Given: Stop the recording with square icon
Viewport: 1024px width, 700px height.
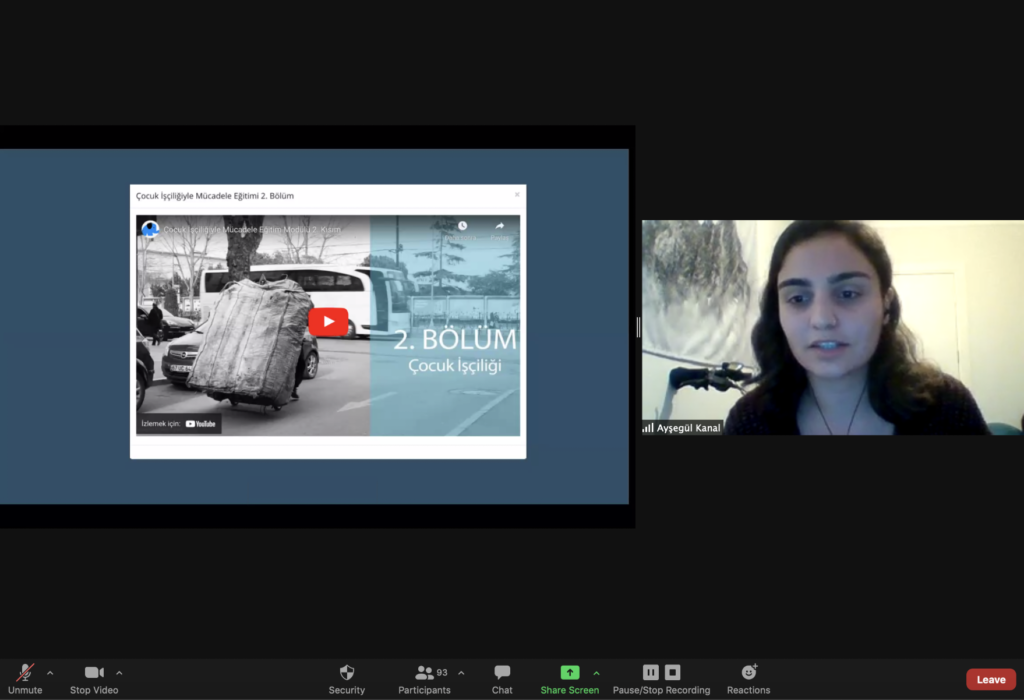Looking at the screenshot, I should [673, 672].
